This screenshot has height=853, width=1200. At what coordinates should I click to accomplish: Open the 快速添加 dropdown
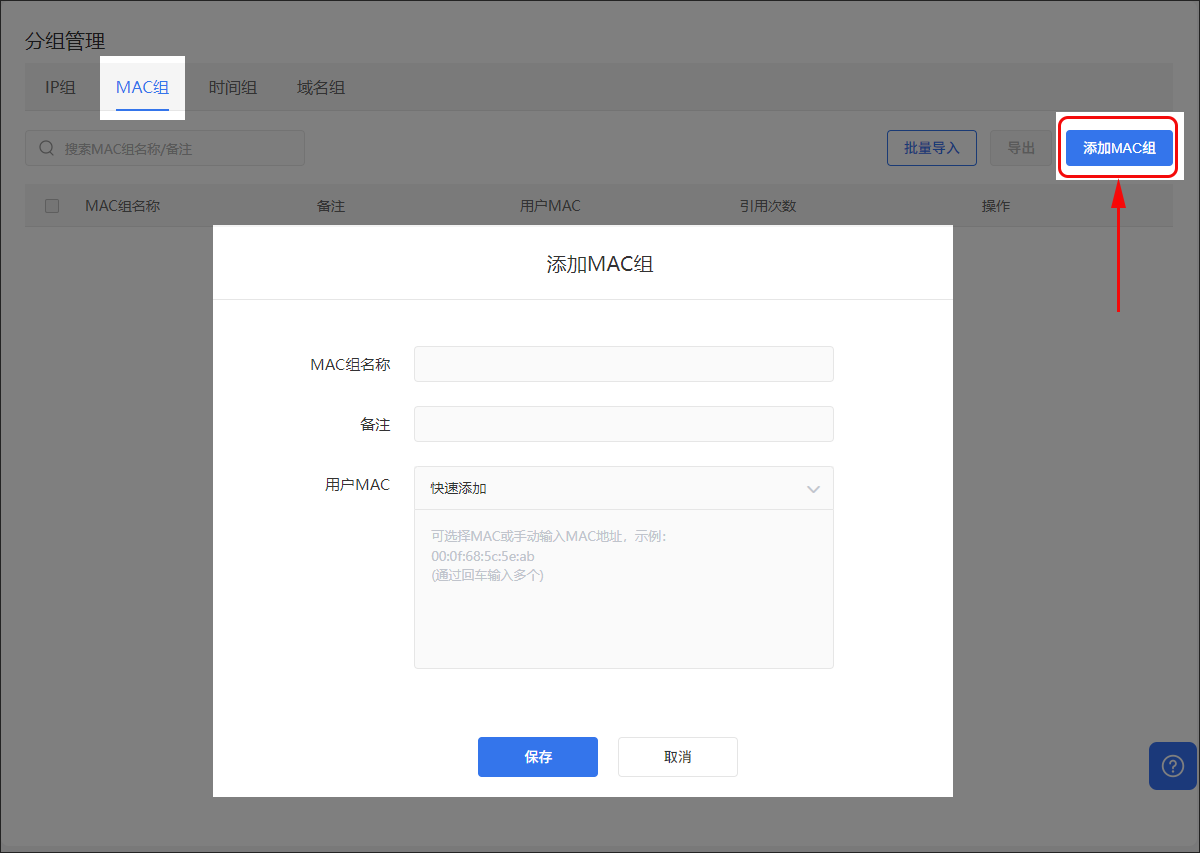[623, 489]
